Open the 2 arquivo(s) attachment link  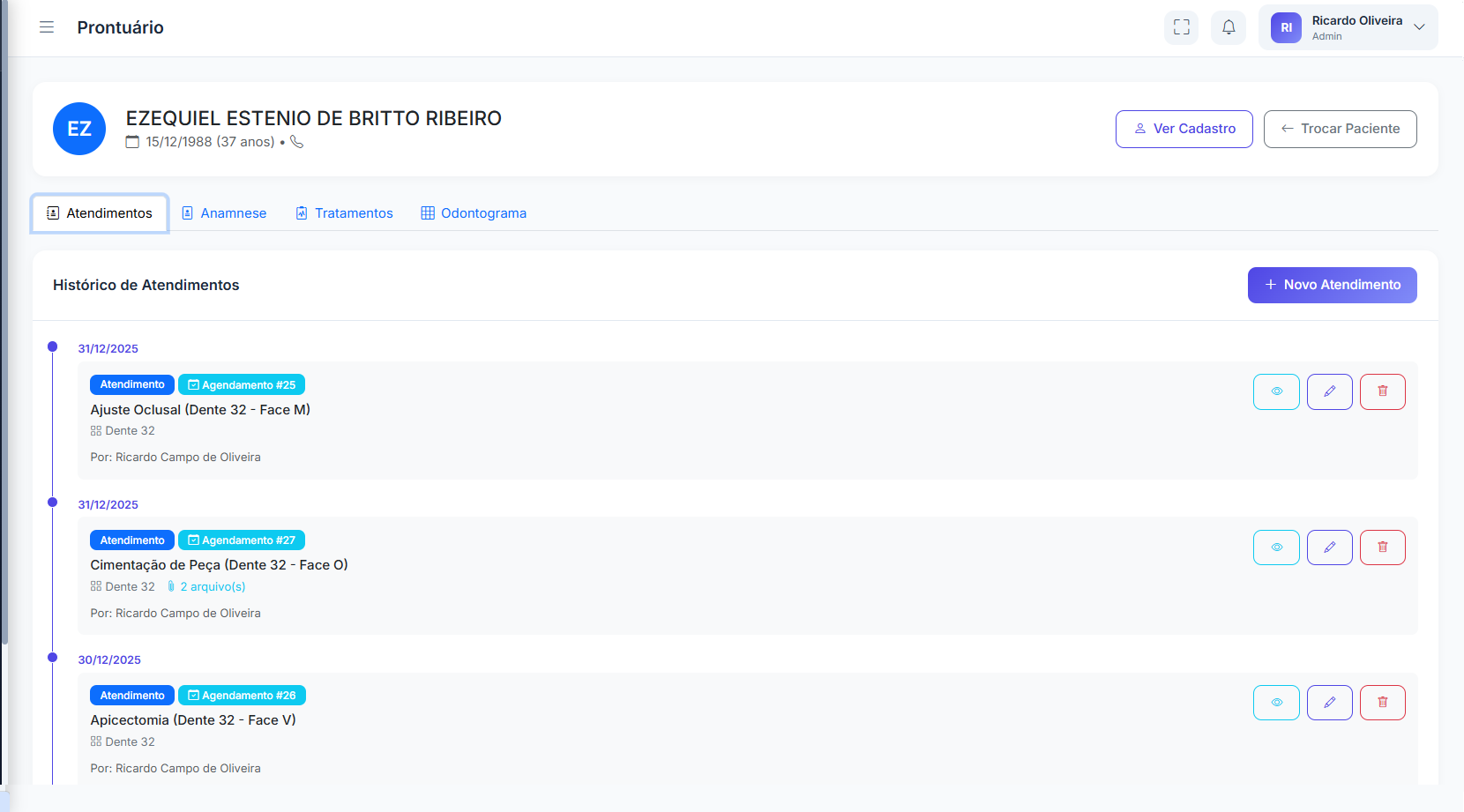212,587
